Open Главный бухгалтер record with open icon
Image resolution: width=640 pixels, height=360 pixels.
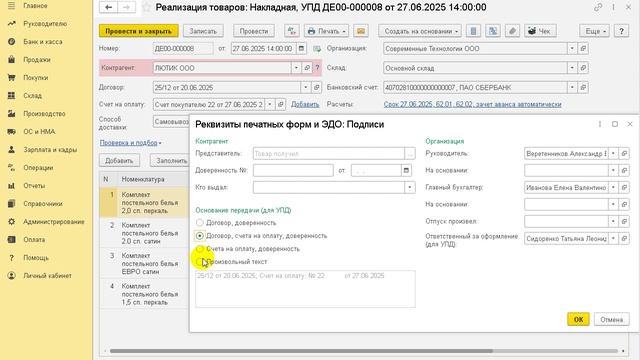pyautogui.click(x=624, y=187)
